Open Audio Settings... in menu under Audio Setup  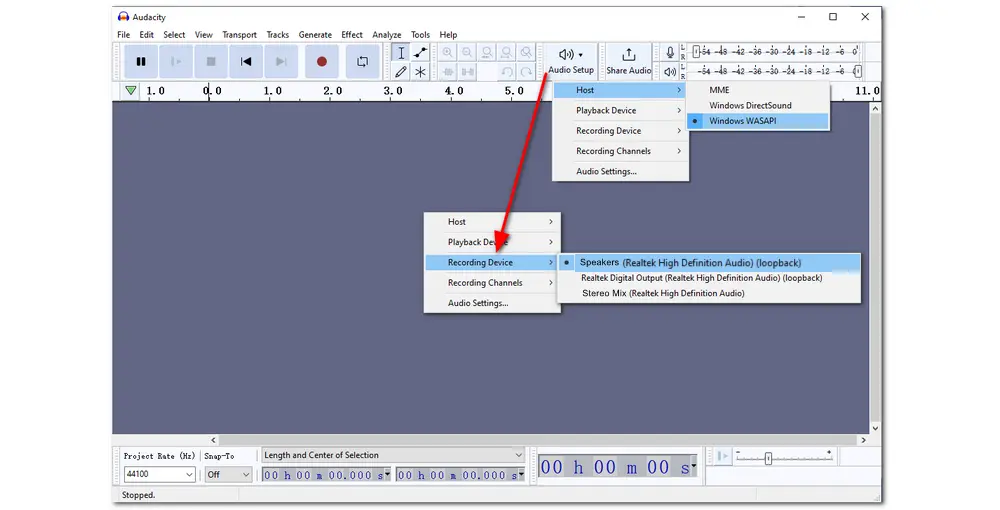(x=621, y=171)
